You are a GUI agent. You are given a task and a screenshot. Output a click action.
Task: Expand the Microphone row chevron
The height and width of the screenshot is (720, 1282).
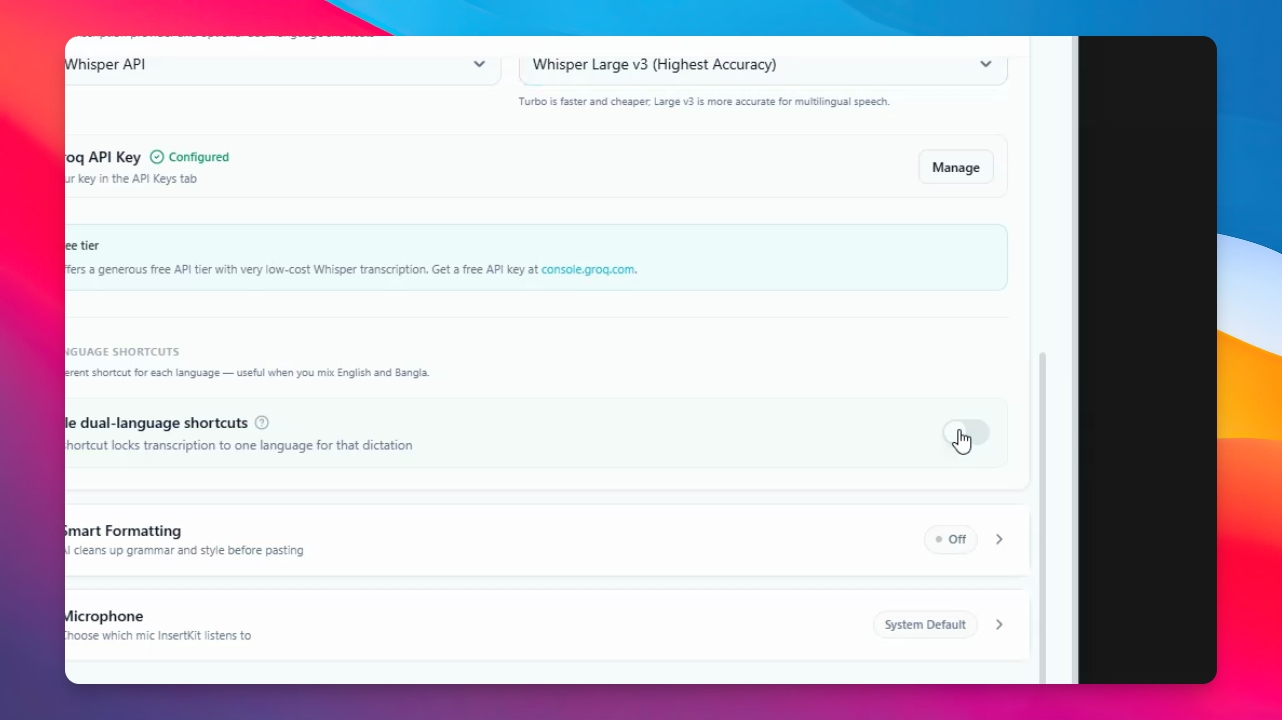tap(999, 625)
